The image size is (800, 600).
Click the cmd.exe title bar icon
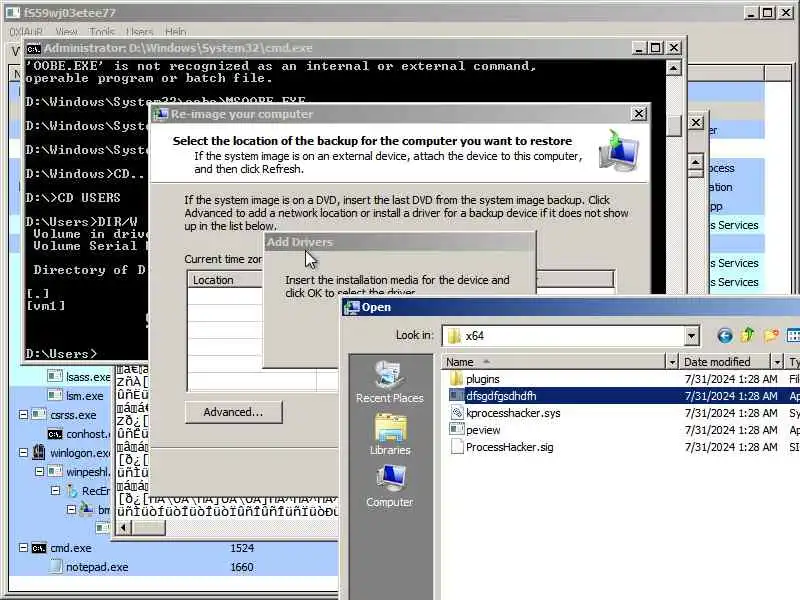click(34, 48)
